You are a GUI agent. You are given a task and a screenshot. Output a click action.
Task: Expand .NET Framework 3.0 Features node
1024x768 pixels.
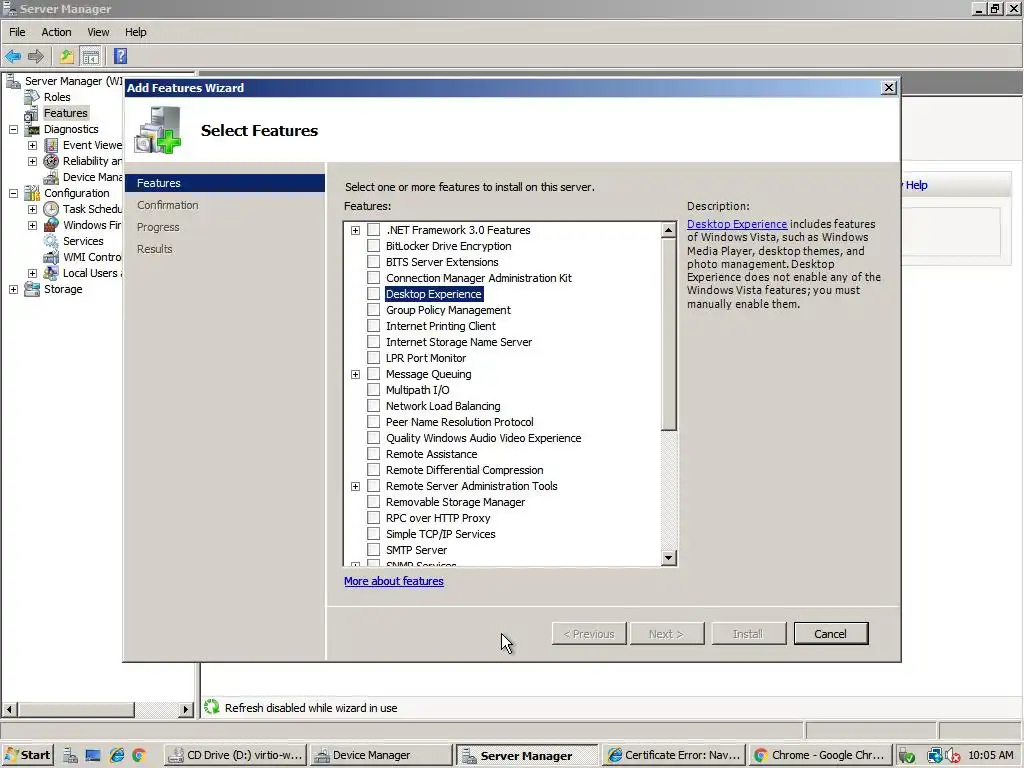pos(355,231)
